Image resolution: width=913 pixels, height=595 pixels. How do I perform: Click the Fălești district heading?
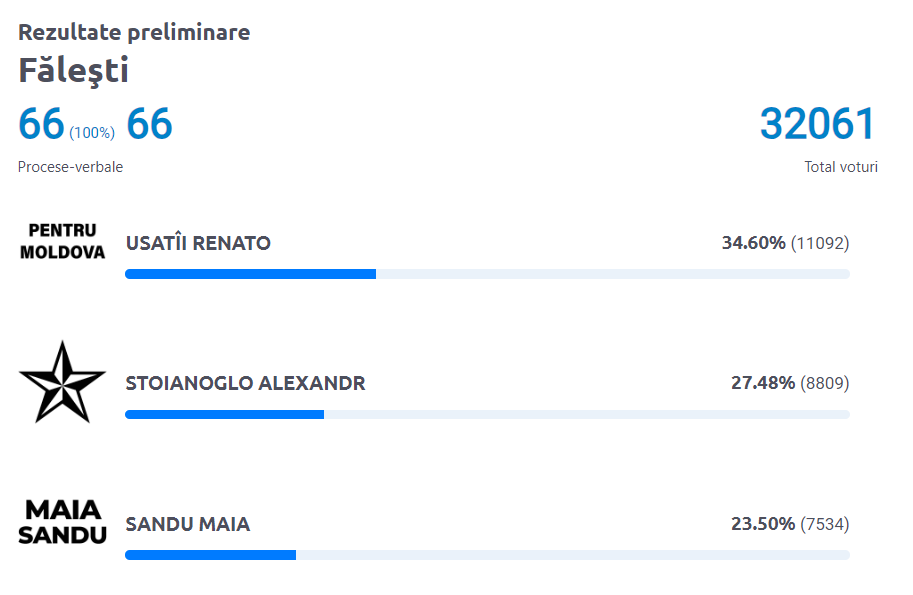click(73, 71)
